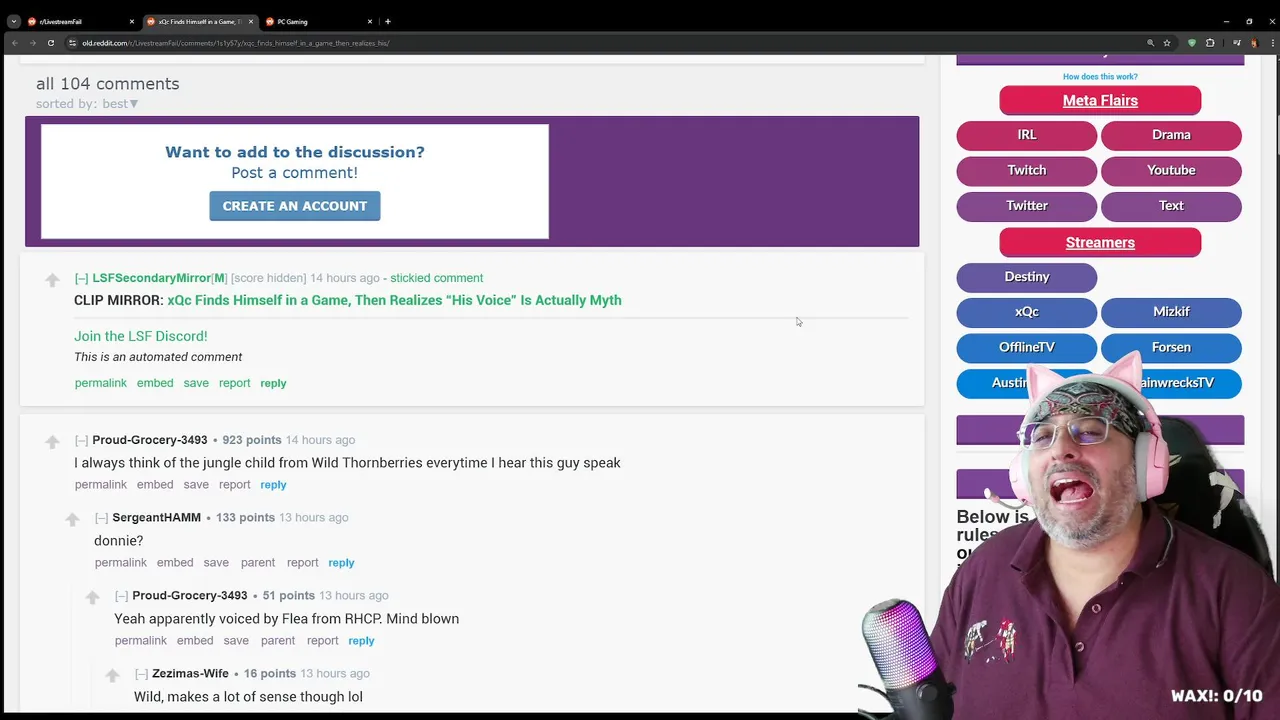Collapse the 51 points Proud-Grocery-3493 reply
Image resolution: width=1280 pixels, height=720 pixels.
point(121,596)
